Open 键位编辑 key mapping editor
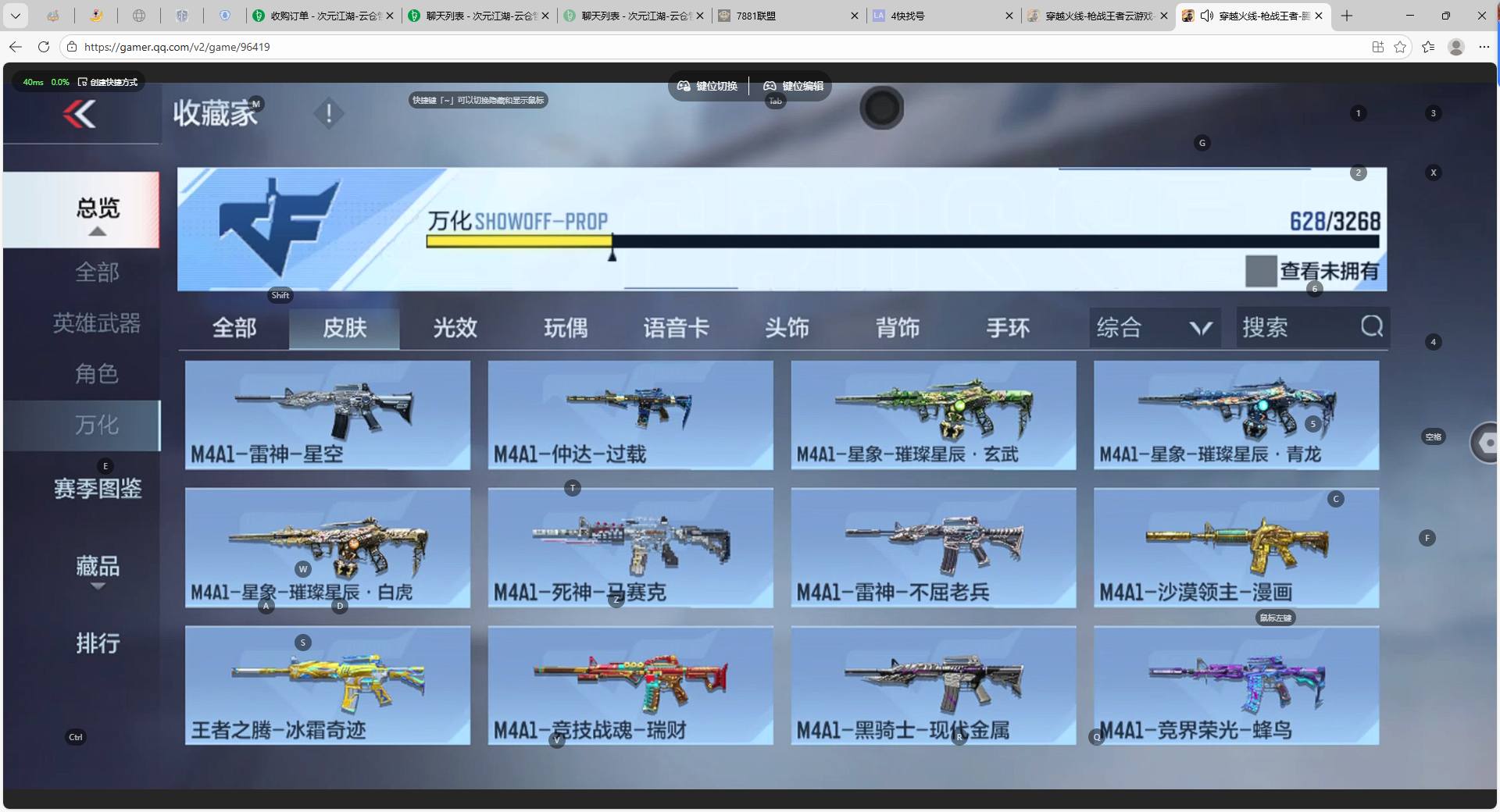This screenshot has height=812, width=1500. pos(794,86)
